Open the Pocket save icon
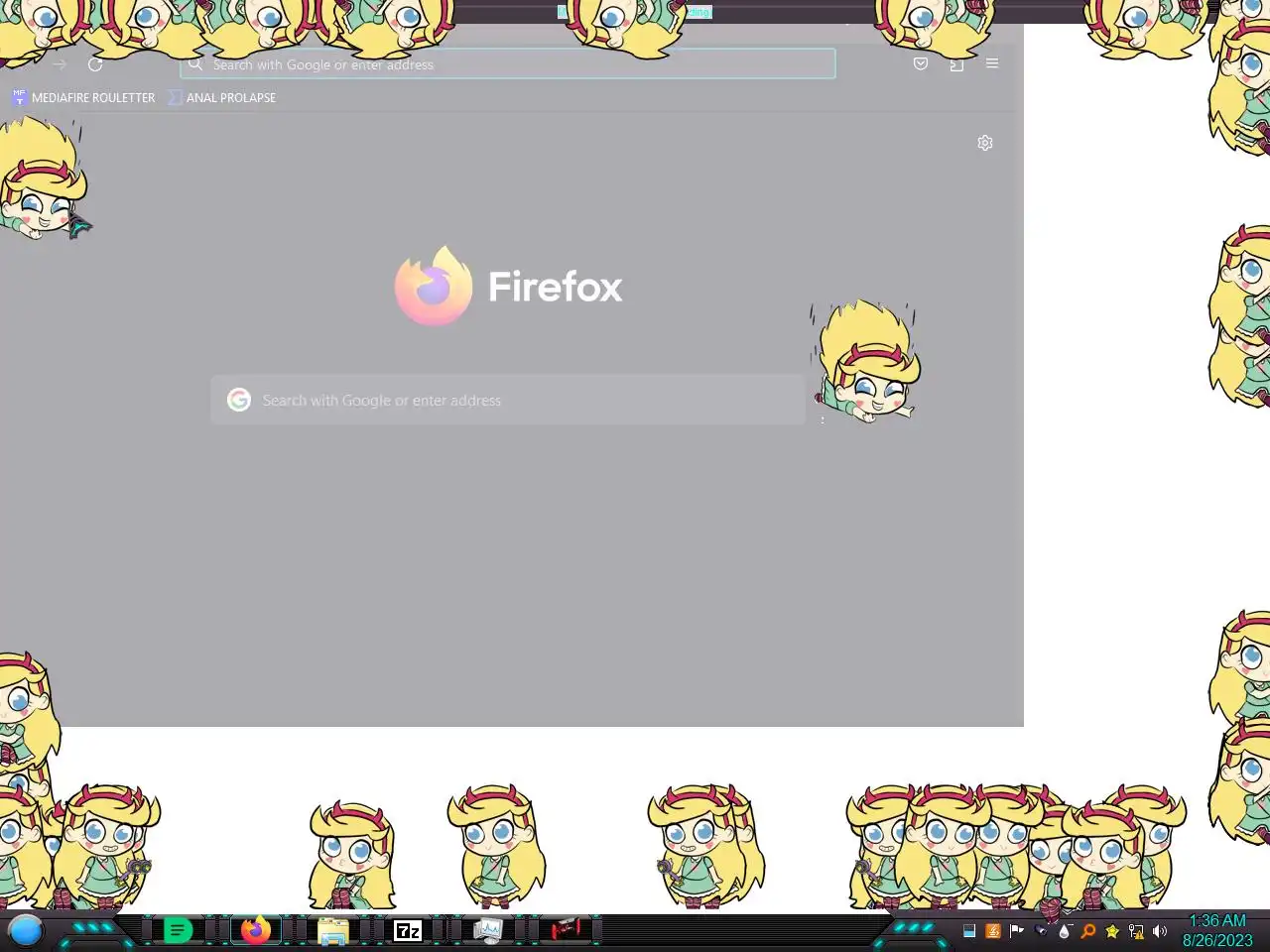The image size is (1270, 952). (x=921, y=63)
